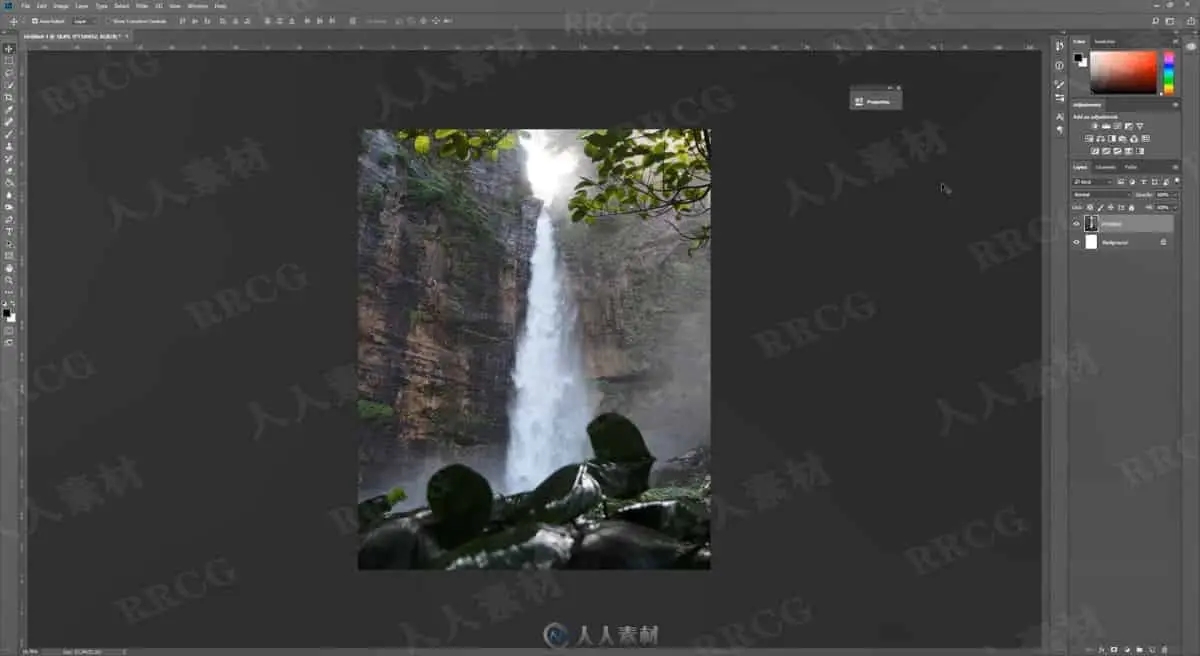Click the toolbar foreground color swatch
Screen dimensions: 1200x656
tap(7, 312)
